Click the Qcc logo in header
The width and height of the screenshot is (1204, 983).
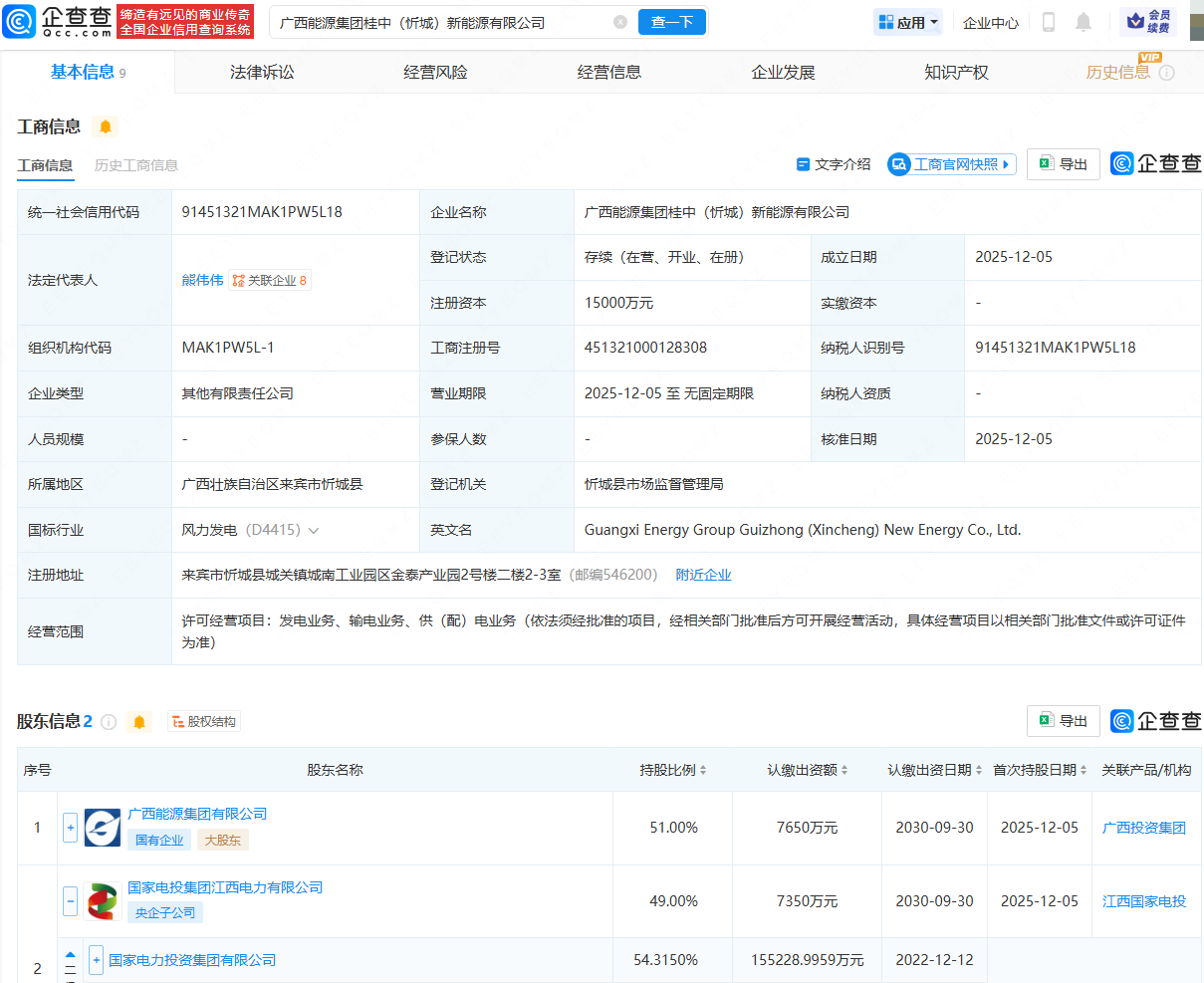(58, 21)
